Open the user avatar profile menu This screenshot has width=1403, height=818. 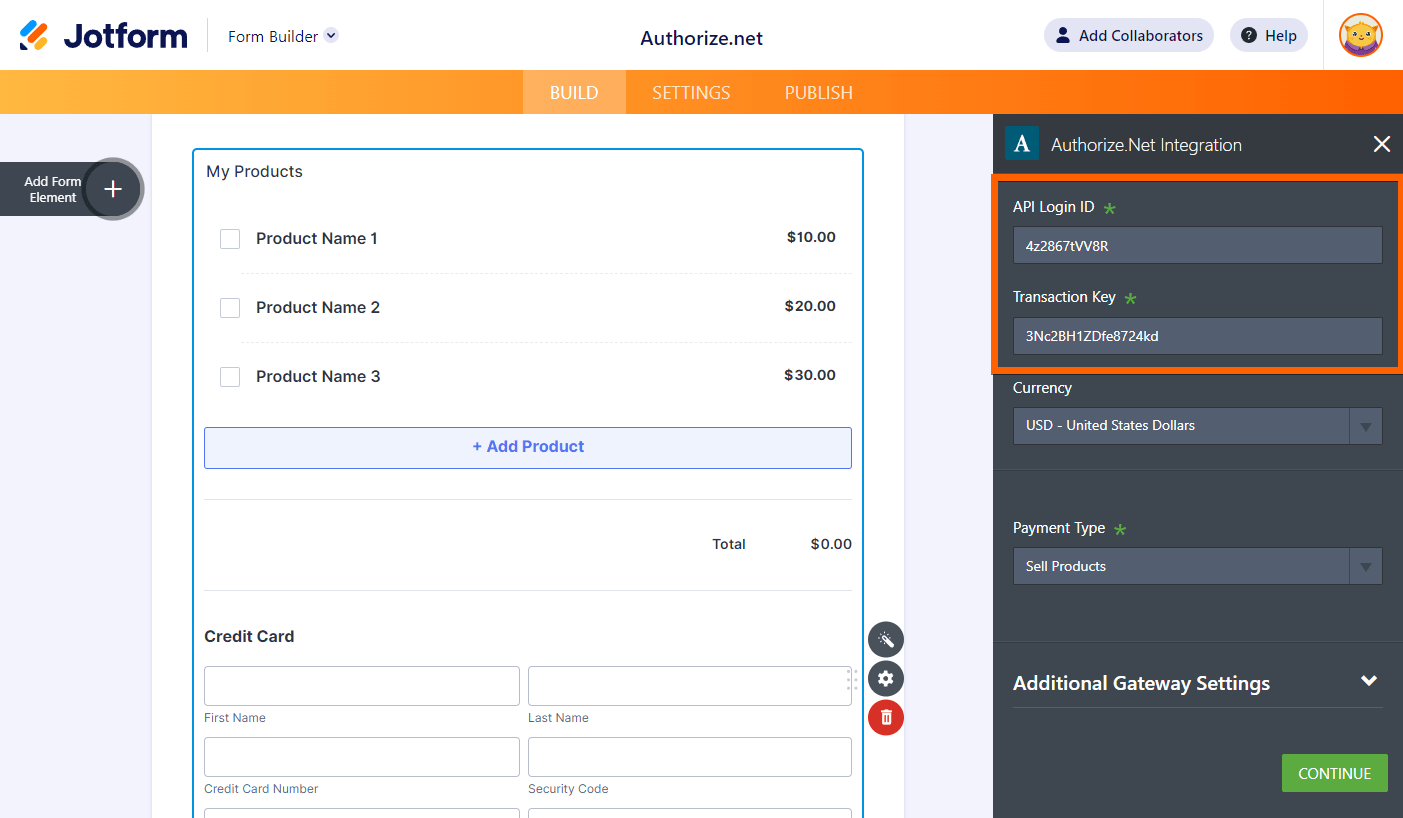click(x=1360, y=36)
